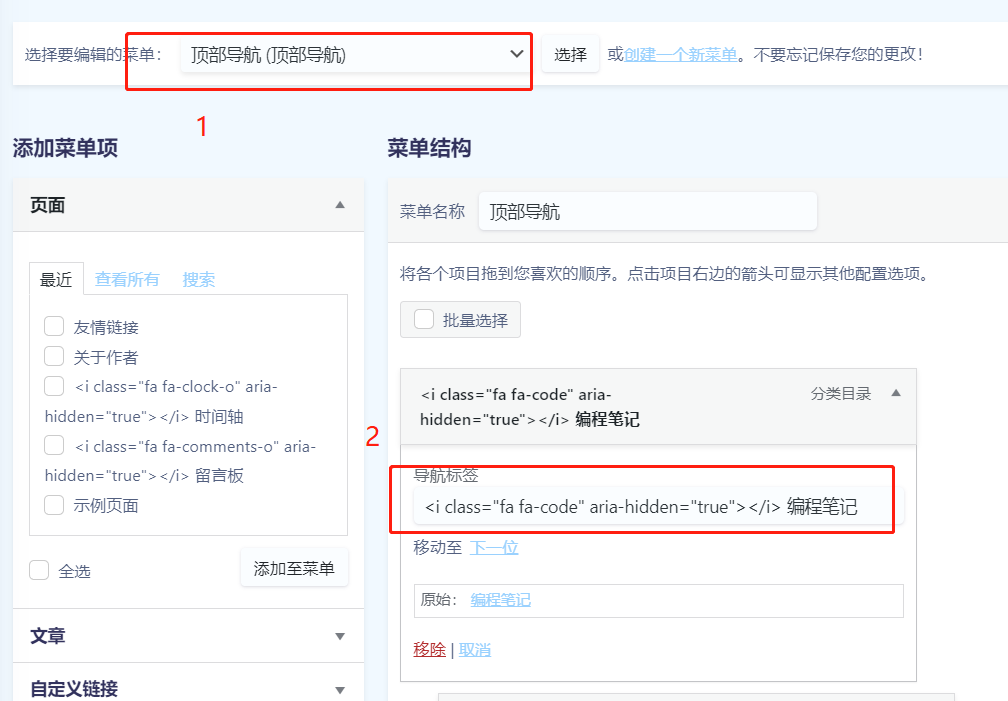Toggle the 全选 checkbox
This screenshot has height=701, width=1008.
click(40, 570)
